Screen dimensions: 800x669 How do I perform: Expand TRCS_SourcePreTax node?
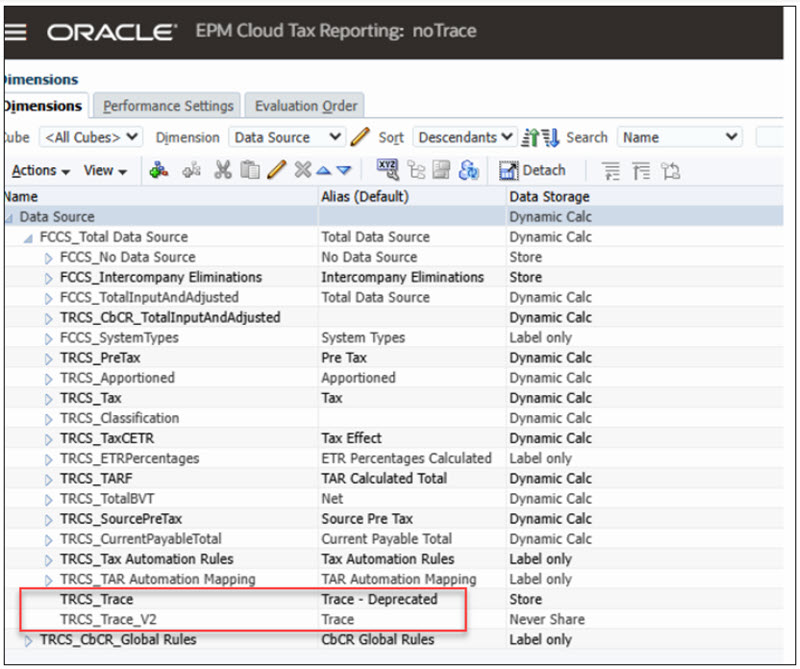(x=48, y=520)
